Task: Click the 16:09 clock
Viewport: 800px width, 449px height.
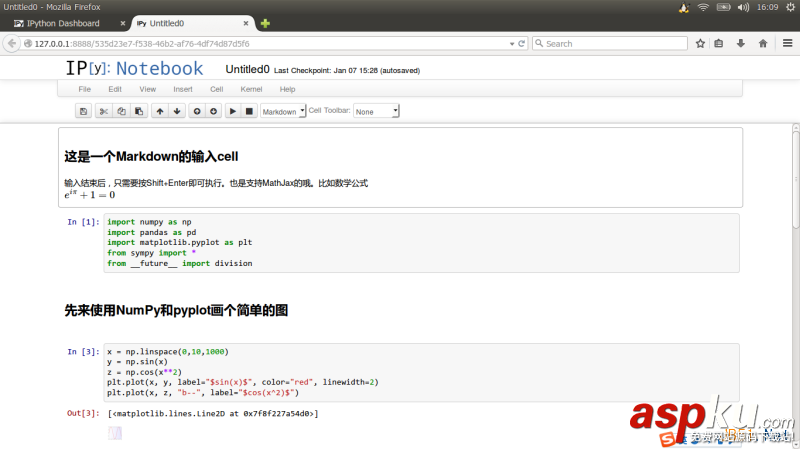Action: click(767, 7)
